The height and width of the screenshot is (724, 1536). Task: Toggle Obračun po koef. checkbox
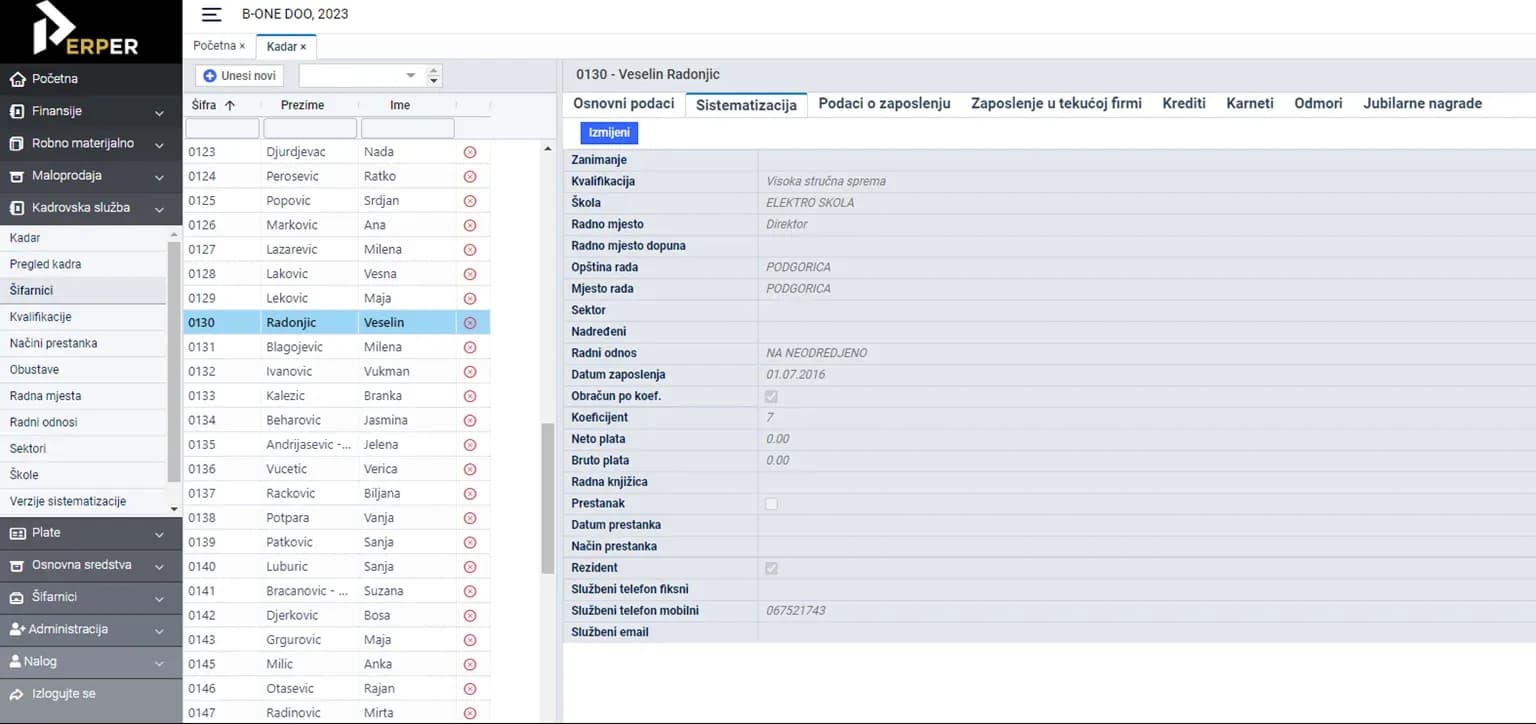771,397
